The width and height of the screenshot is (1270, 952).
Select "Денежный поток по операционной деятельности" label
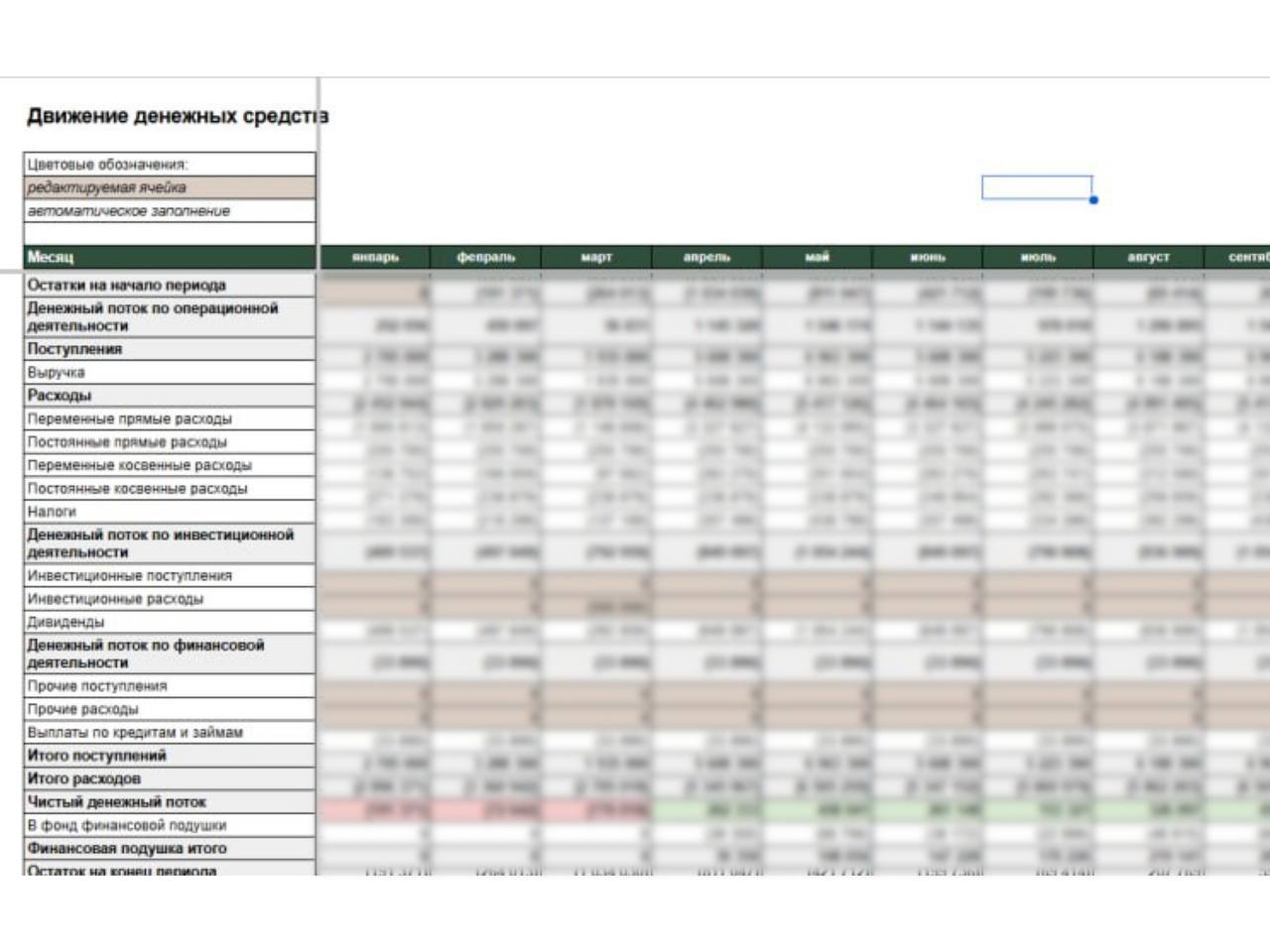pos(170,317)
